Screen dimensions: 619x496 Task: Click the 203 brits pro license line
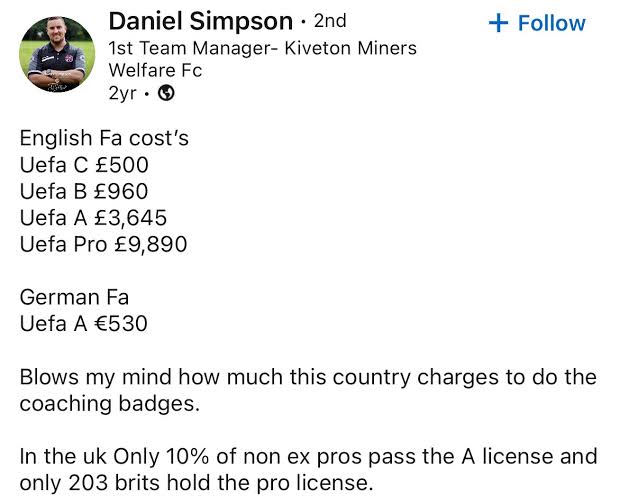coord(196,483)
